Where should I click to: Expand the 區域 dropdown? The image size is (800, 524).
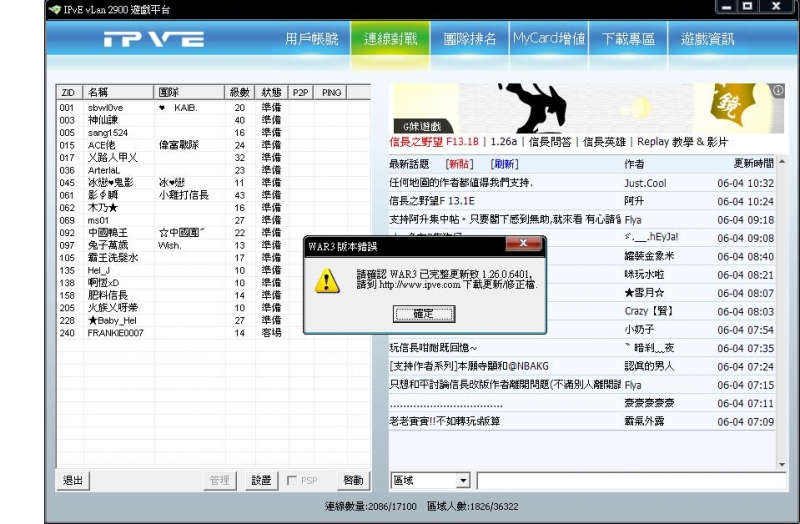[x=463, y=481]
